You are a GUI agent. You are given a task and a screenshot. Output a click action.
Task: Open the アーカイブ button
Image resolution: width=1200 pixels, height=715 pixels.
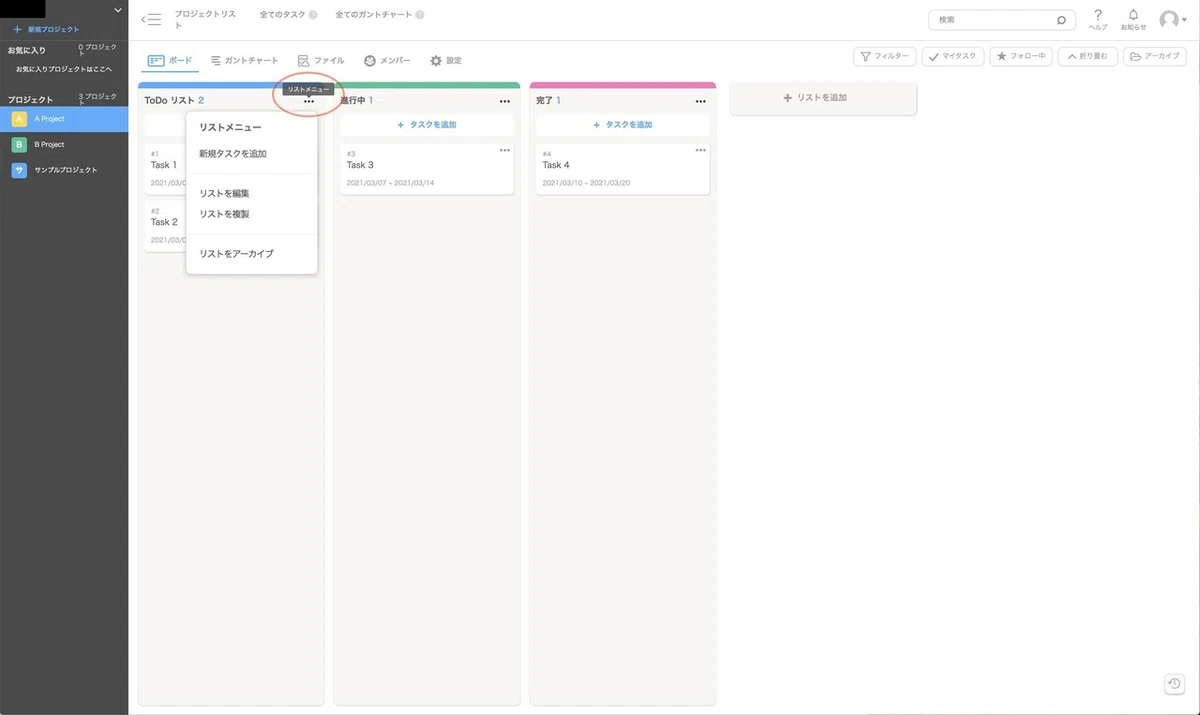pyautogui.click(x=1154, y=57)
